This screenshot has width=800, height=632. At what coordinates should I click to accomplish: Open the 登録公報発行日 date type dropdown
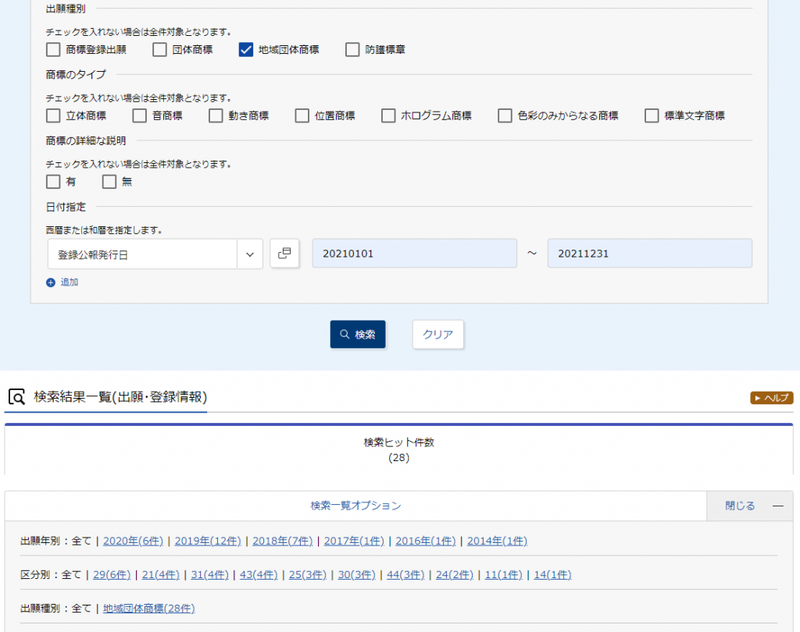tap(155, 254)
